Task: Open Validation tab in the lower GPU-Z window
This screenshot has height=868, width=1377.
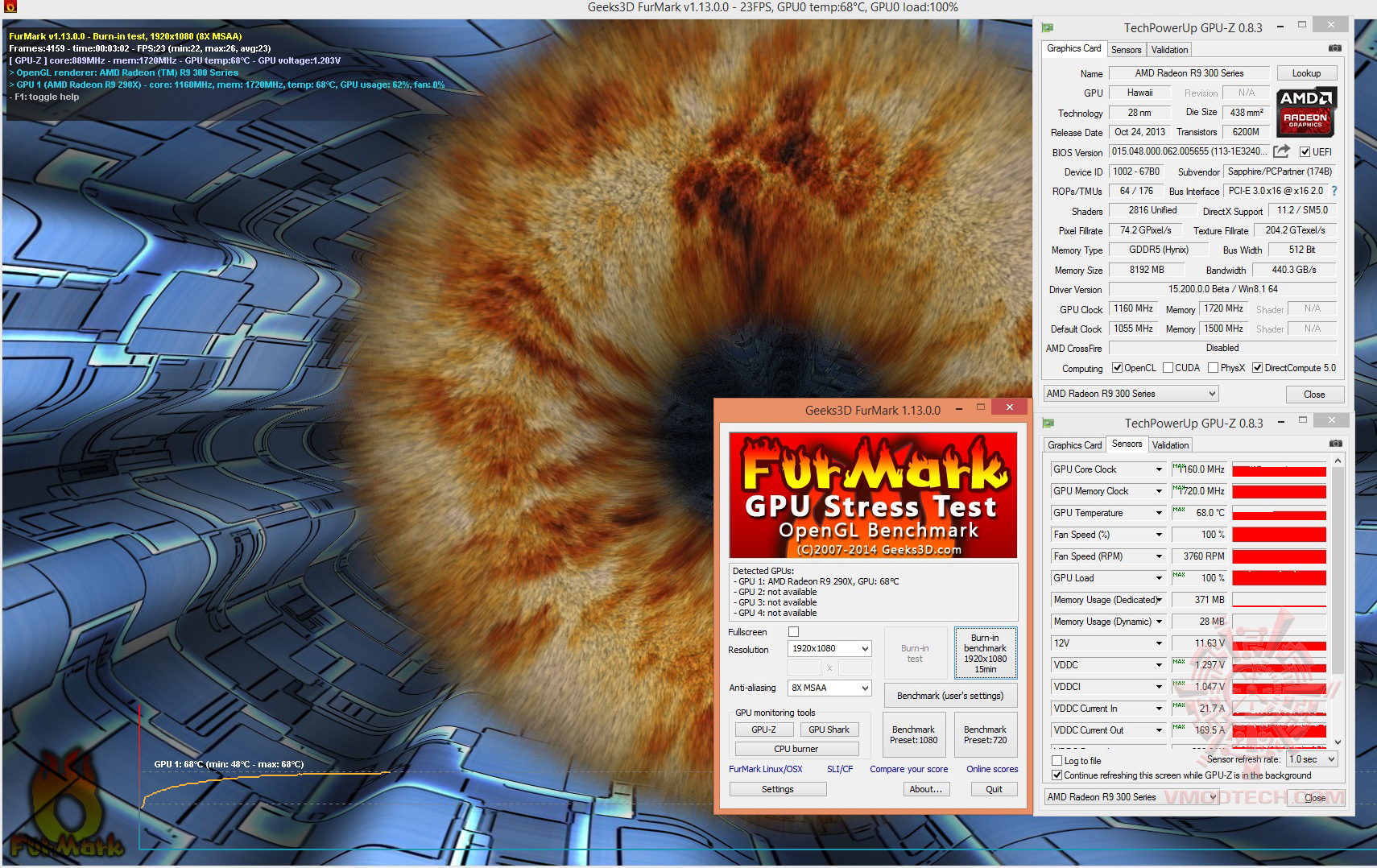Action: 1170,445
